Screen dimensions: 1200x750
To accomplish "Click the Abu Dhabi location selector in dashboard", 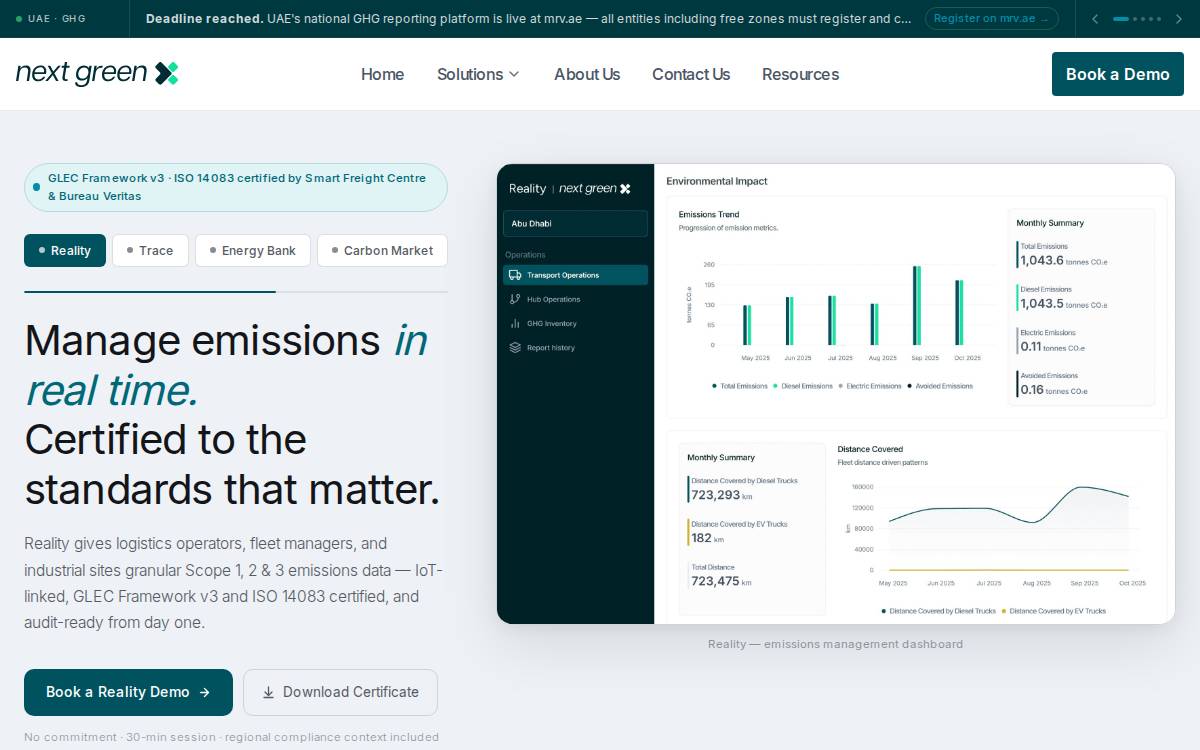I will 575,223.
